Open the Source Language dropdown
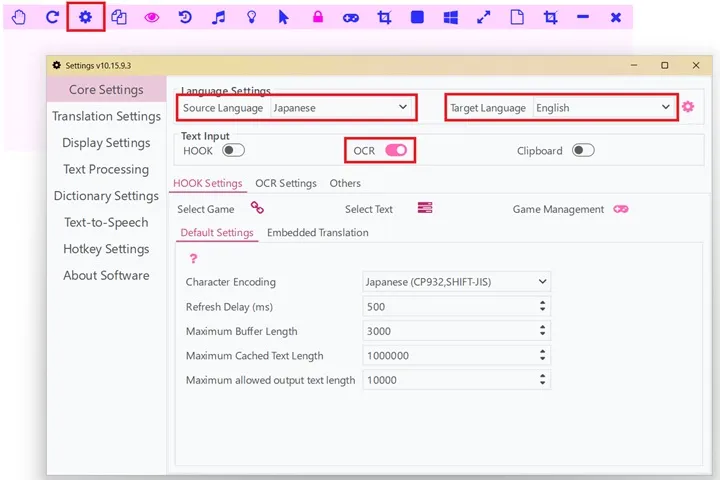This screenshot has width=720, height=480. click(340, 107)
